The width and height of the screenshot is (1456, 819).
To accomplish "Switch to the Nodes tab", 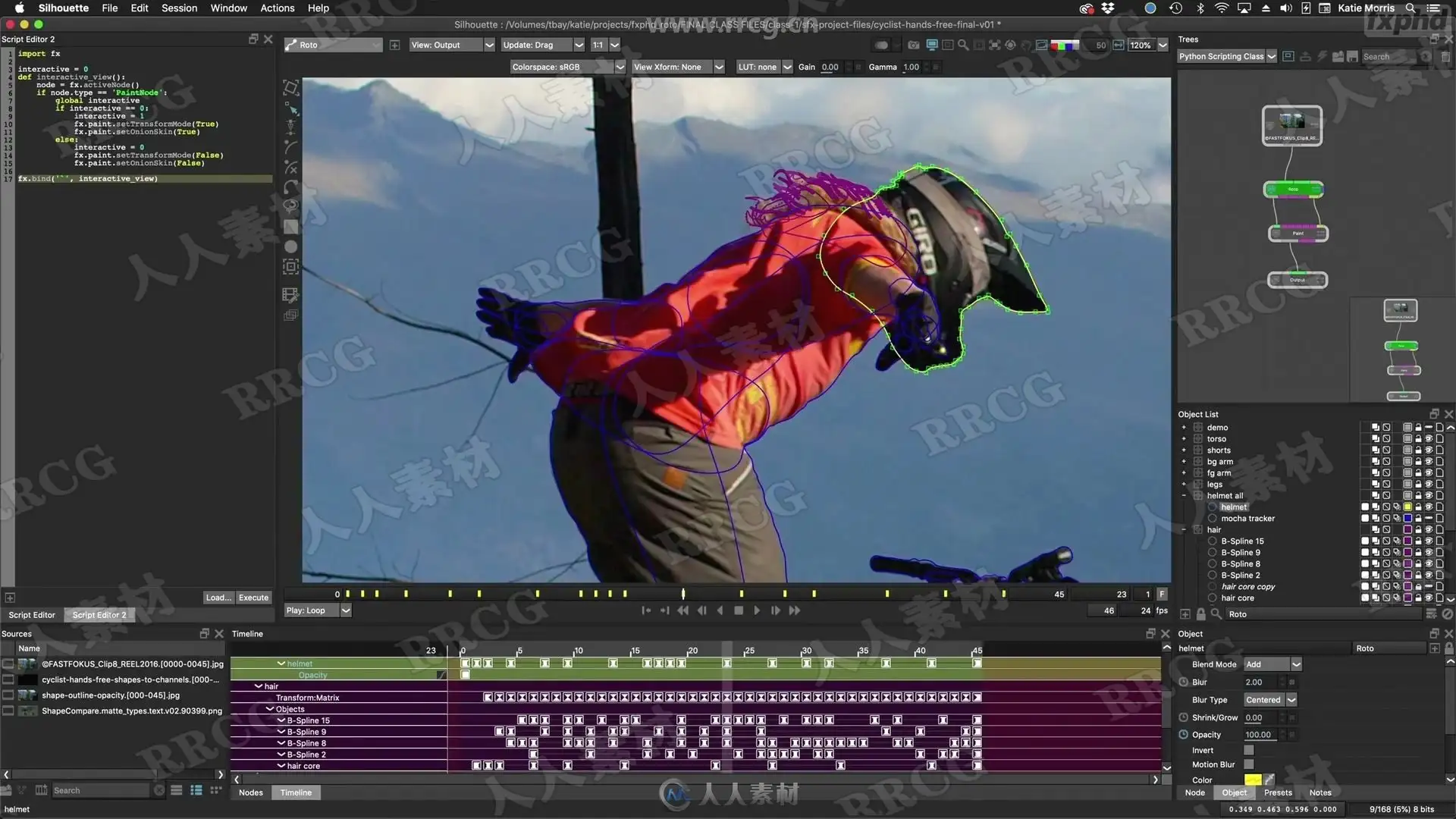I will click(251, 792).
